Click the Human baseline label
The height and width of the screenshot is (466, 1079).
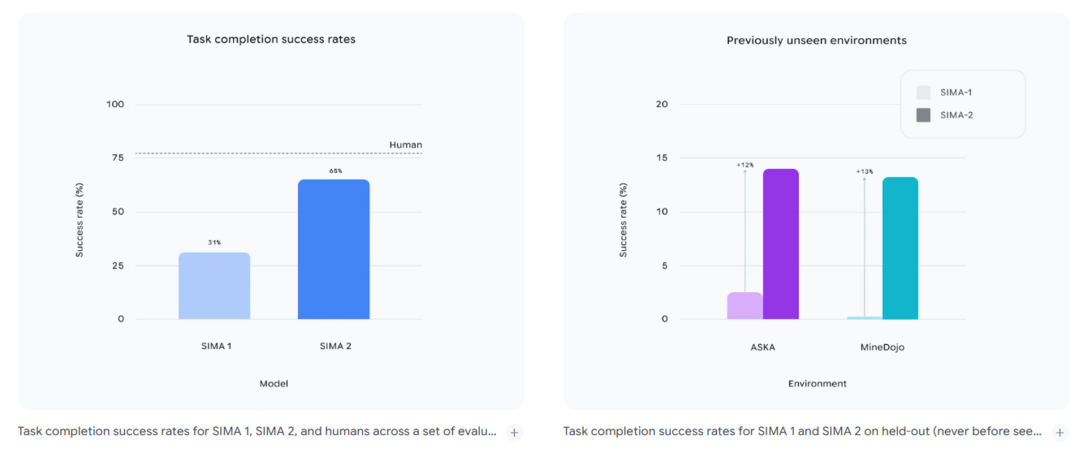[x=405, y=145]
